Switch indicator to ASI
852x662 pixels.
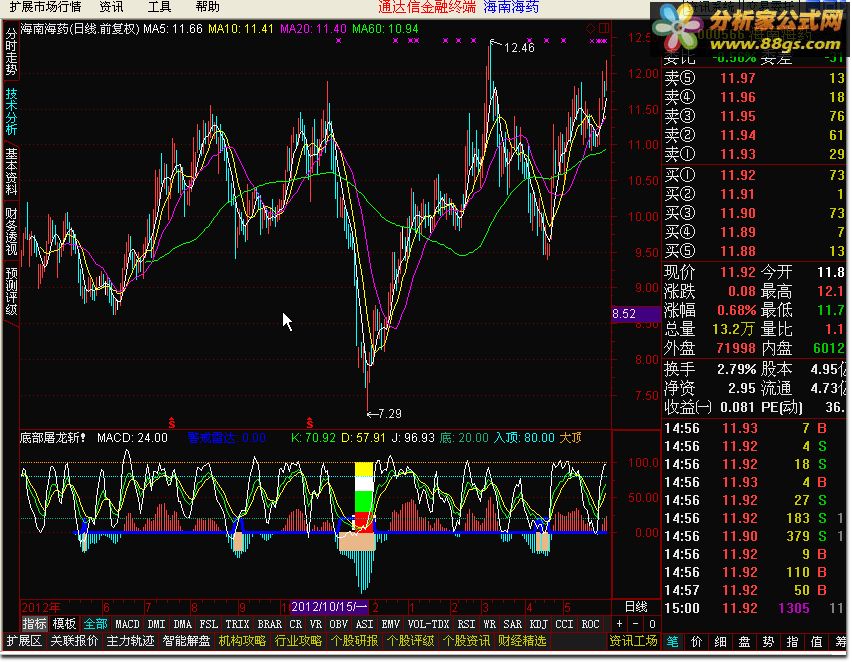coord(365,624)
